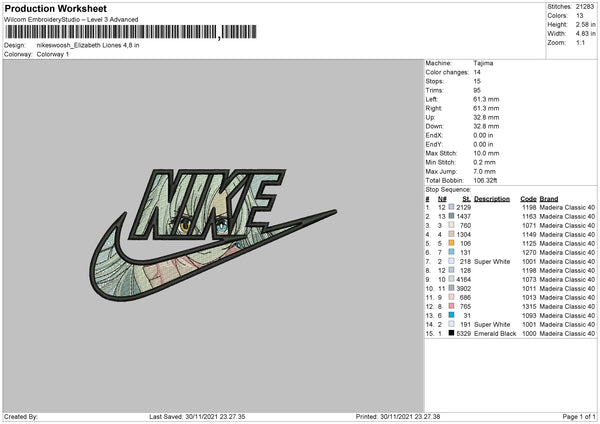Screen dimensions: 600x424
Task: Click the Page 1 of 1 indicator
Action: pyautogui.click(x=579, y=417)
